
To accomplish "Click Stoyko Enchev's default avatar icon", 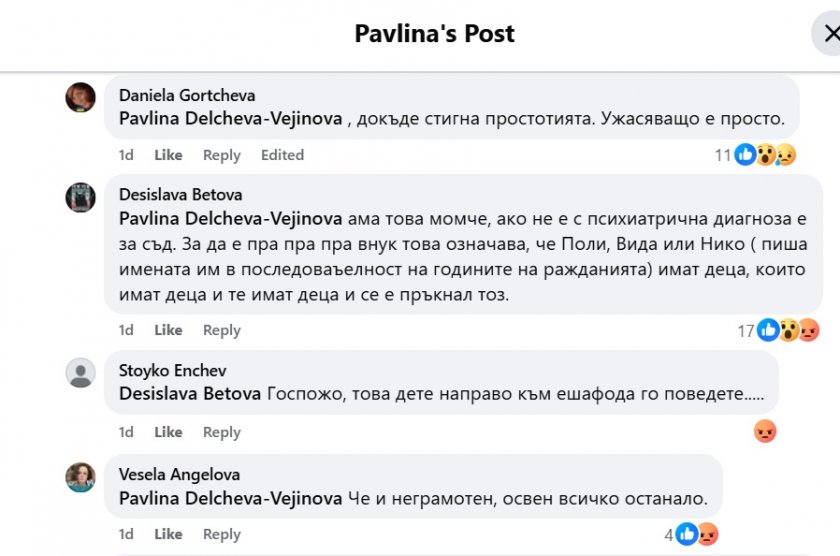I will tap(80, 373).
